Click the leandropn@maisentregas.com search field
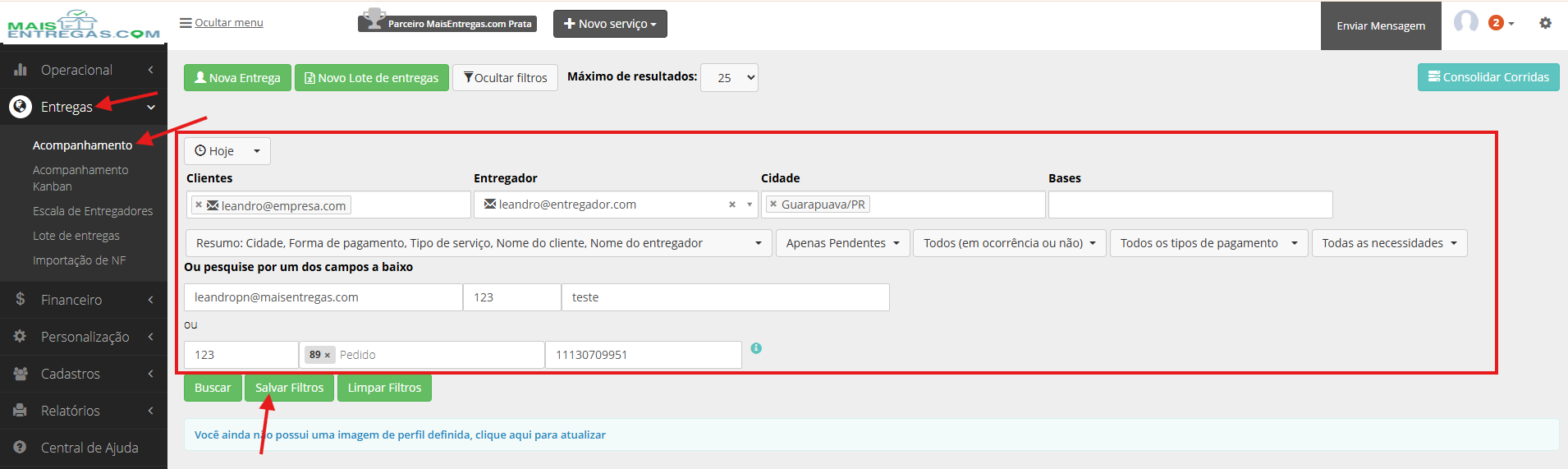This screenshot has width=1568, height=469. point(323,297)
